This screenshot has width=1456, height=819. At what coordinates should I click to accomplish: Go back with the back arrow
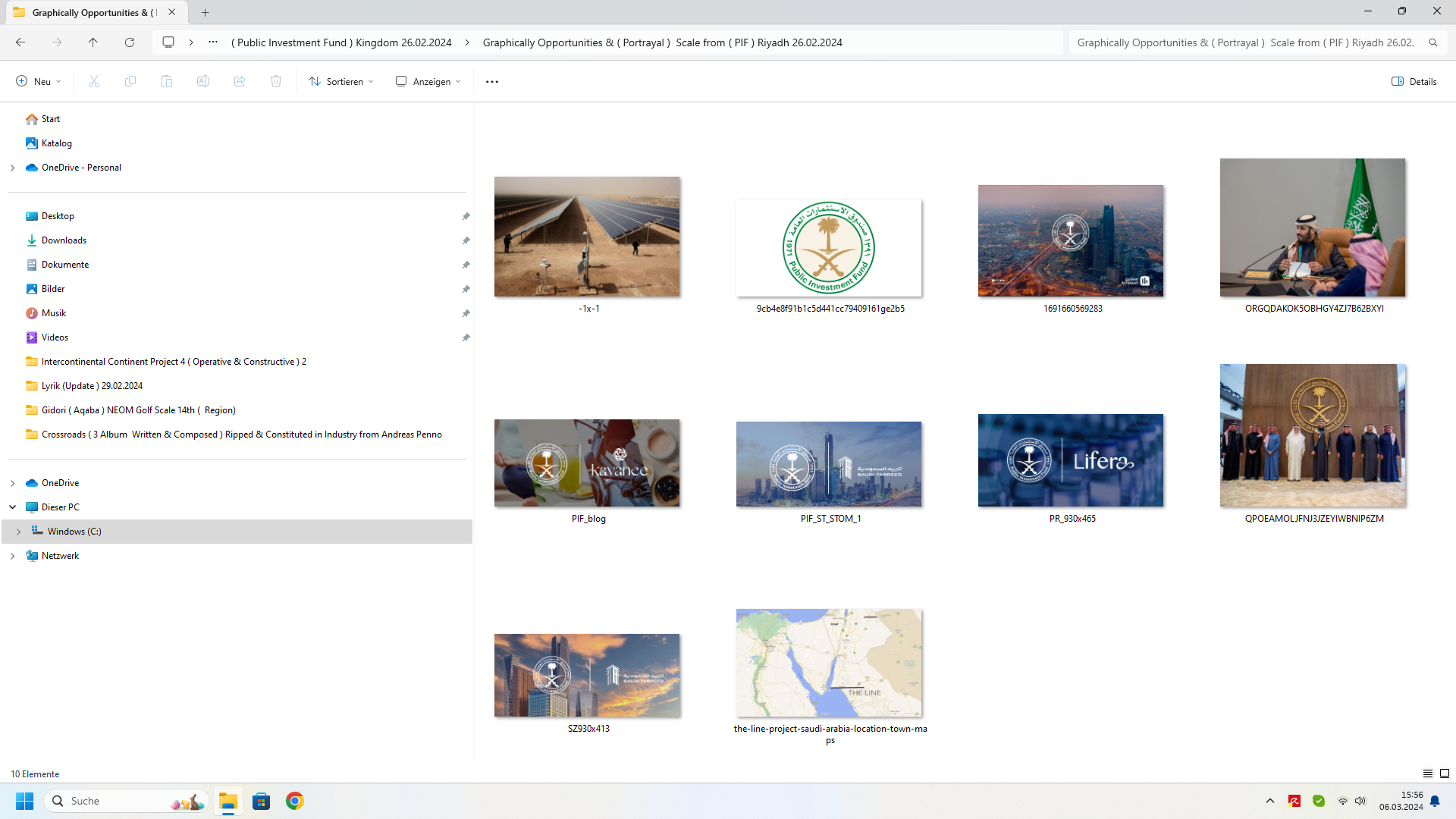coord(20,42)
